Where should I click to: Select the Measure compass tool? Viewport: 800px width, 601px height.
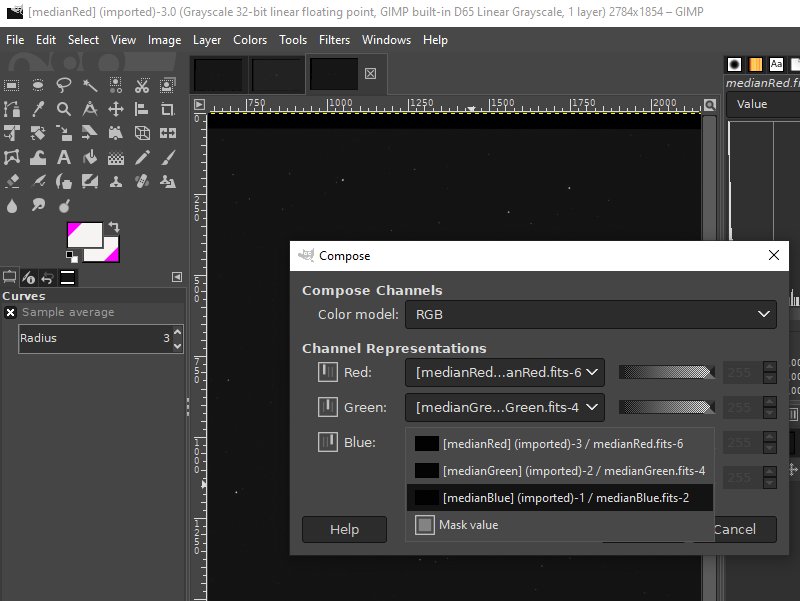point(90,109)
